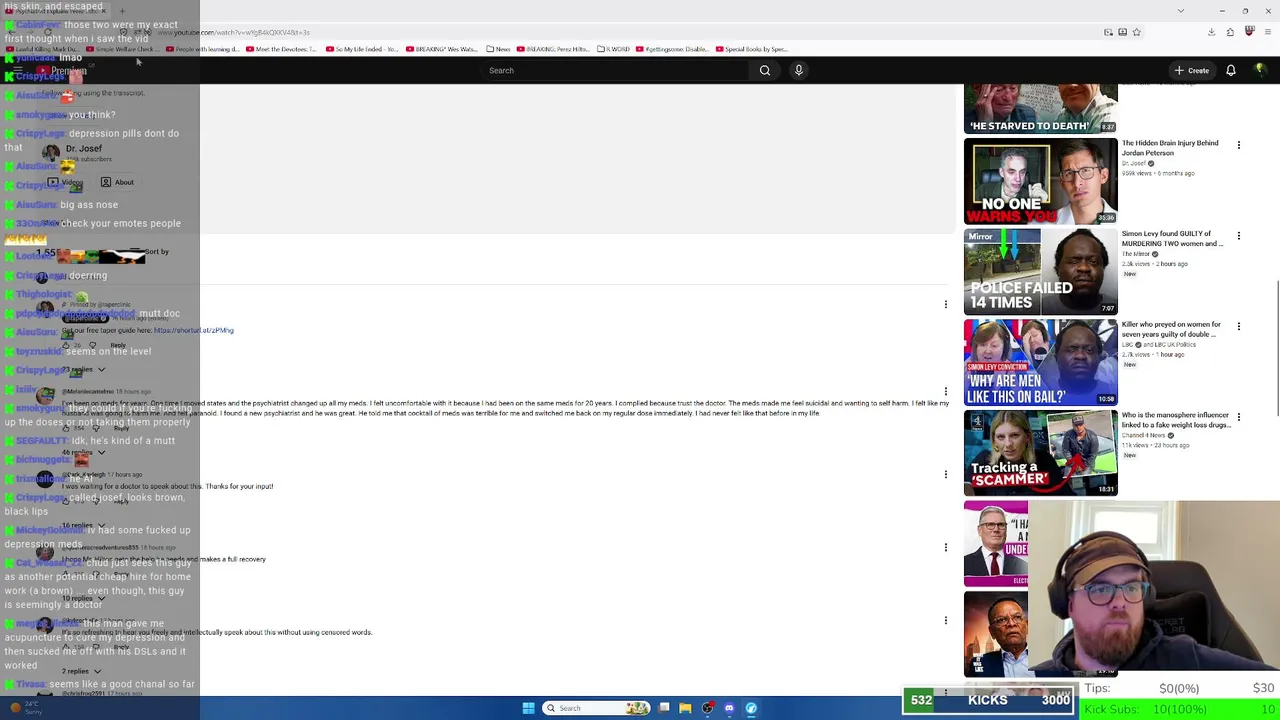Open options for 'so refreshing' comment
The image size is (1280, 720).
[x=946, y=620]
